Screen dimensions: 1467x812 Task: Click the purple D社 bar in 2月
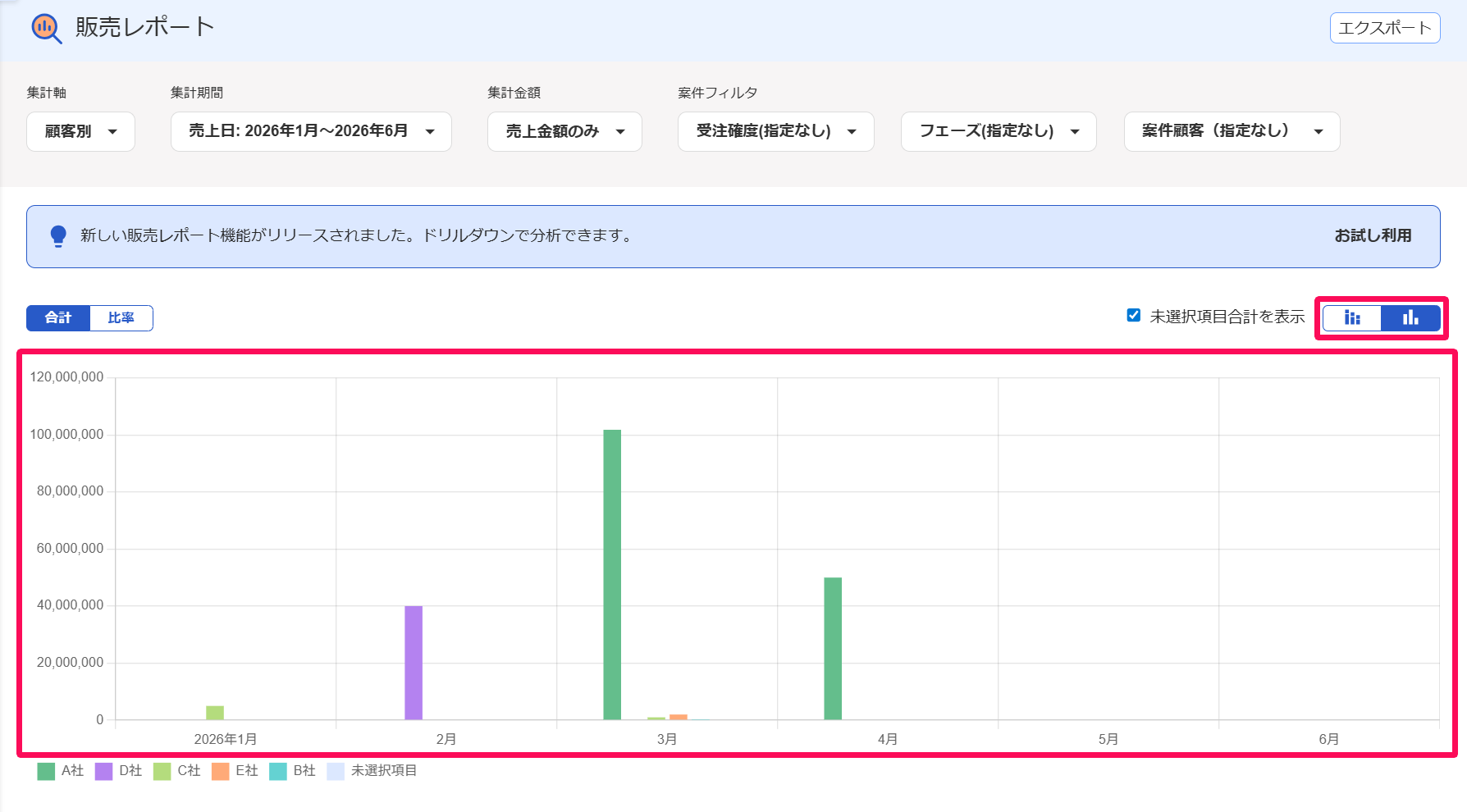click(414, 663)
